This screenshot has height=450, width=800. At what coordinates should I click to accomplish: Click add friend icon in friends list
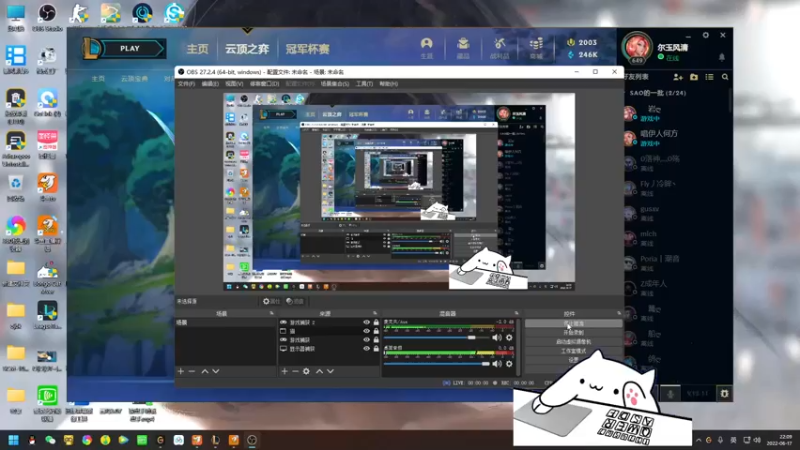point(678,77)
